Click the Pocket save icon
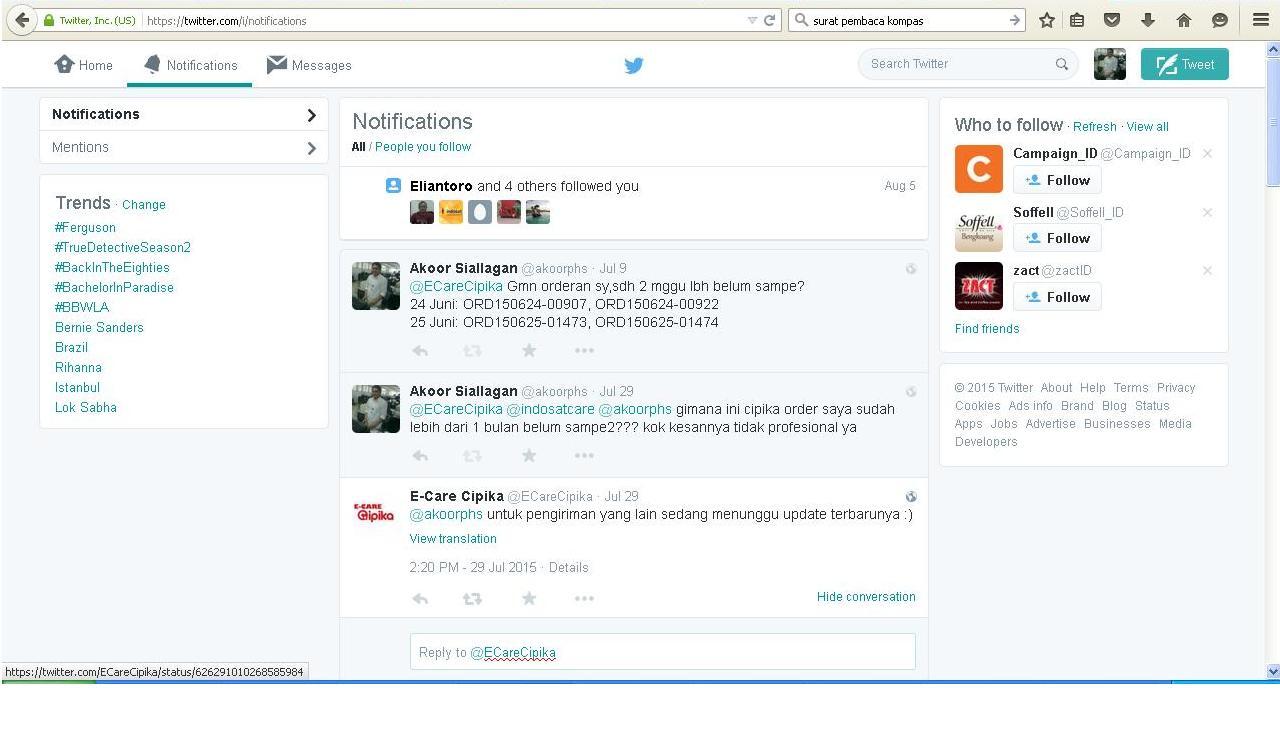 pyautogui.click(x=1111, y=20)
